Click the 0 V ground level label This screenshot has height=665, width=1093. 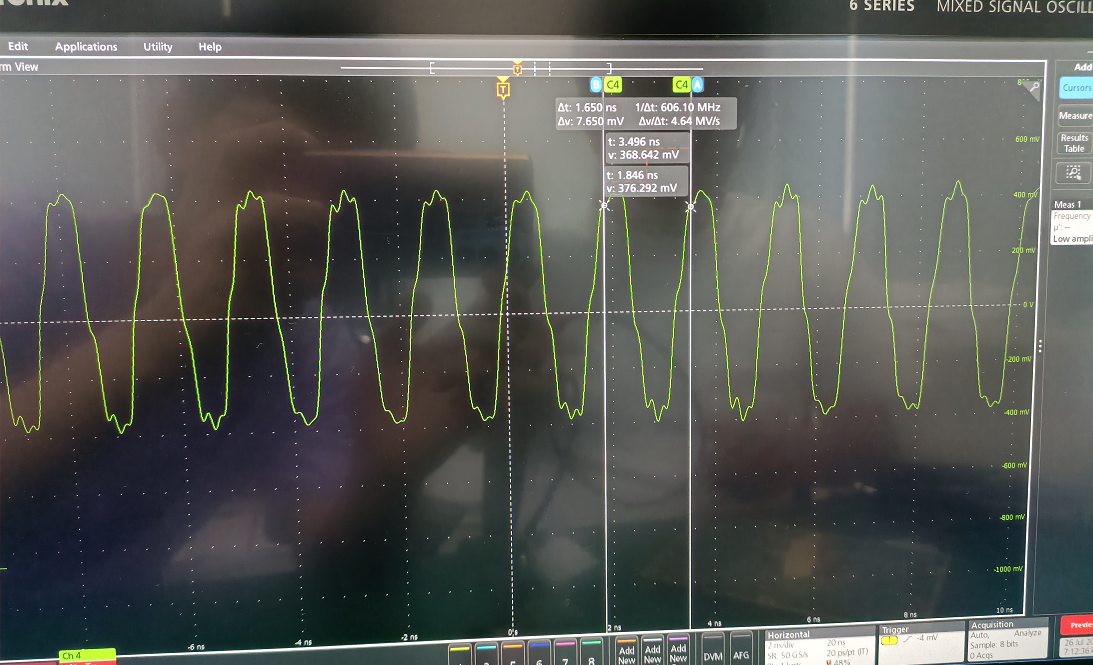click(1027, 305)
